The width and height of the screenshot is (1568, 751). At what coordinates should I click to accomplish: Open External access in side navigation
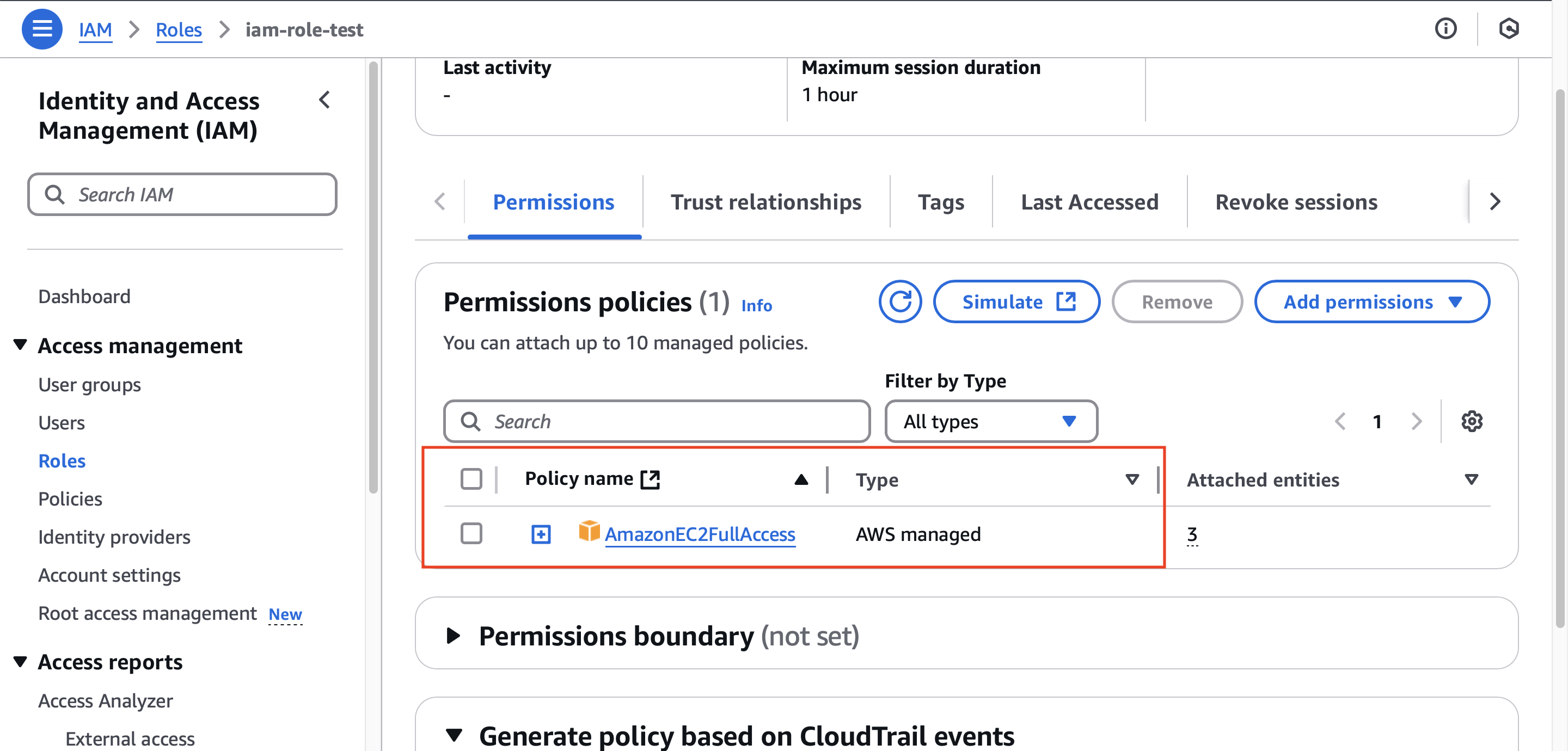coord(130,739)
